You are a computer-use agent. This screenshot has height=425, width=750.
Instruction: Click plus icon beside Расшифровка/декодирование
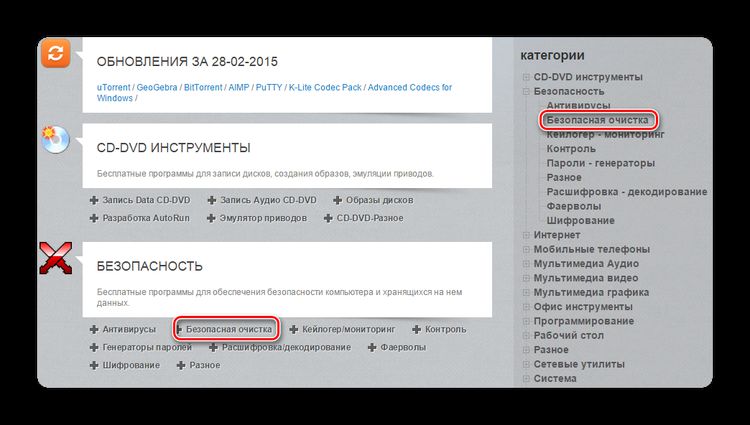[x=213, y=348]
